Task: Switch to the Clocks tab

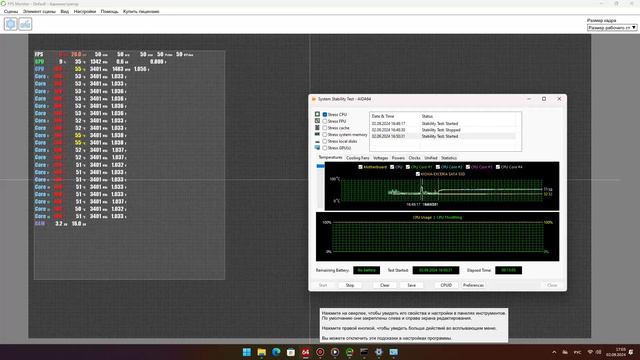Action: point(414,158)
